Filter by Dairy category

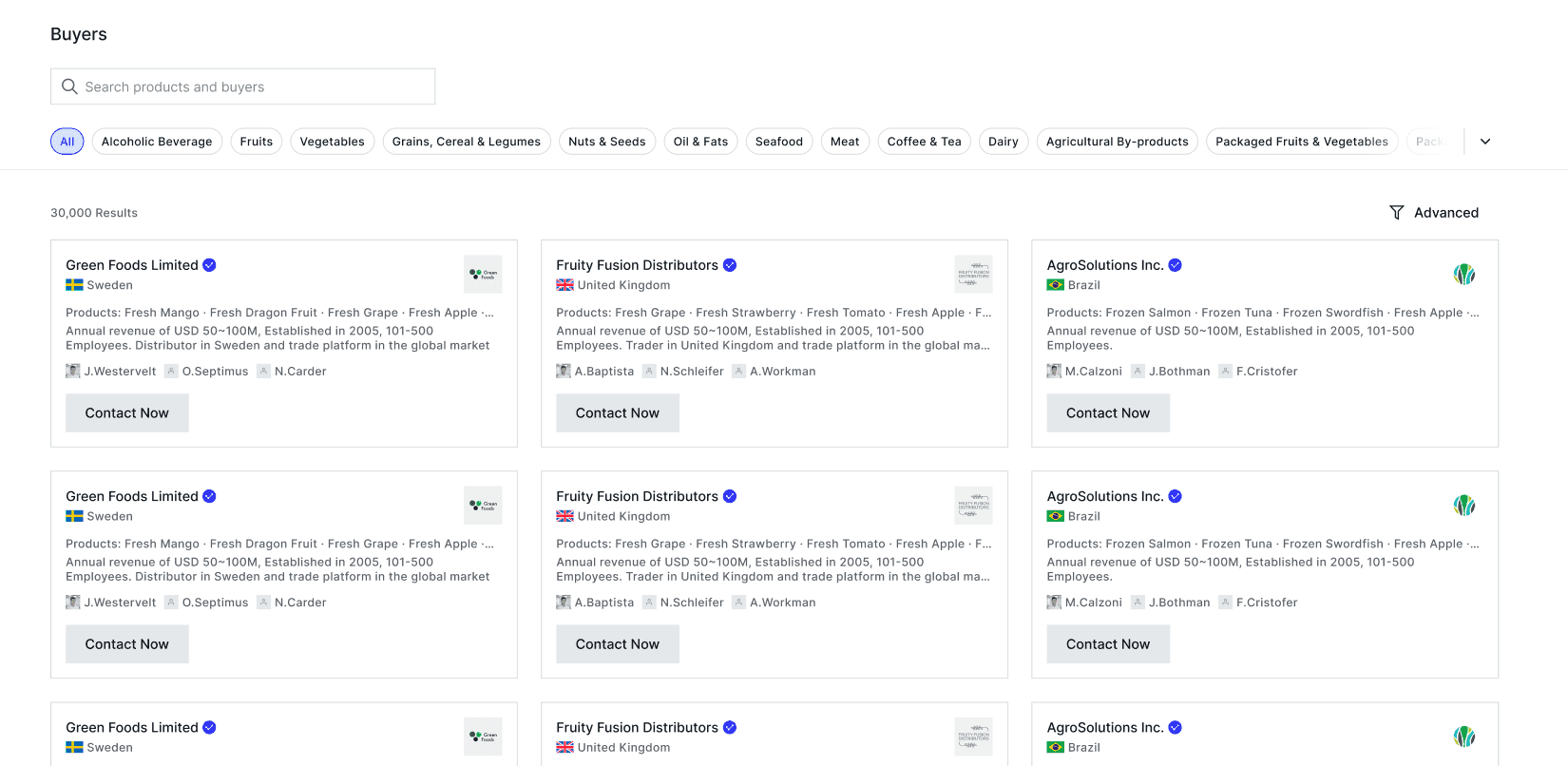pyautogui.click(x=1004, y=142)
